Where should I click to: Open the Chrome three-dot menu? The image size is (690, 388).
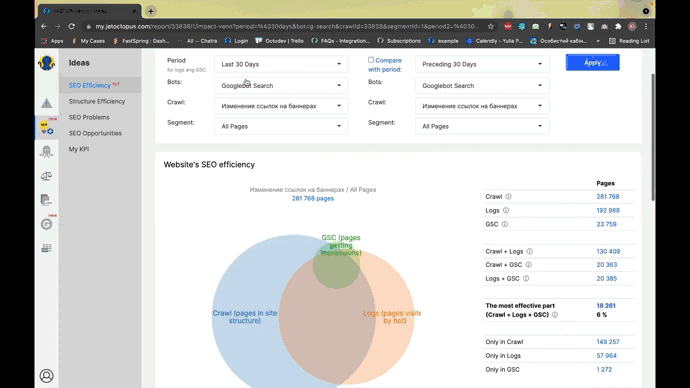point(646,26)
